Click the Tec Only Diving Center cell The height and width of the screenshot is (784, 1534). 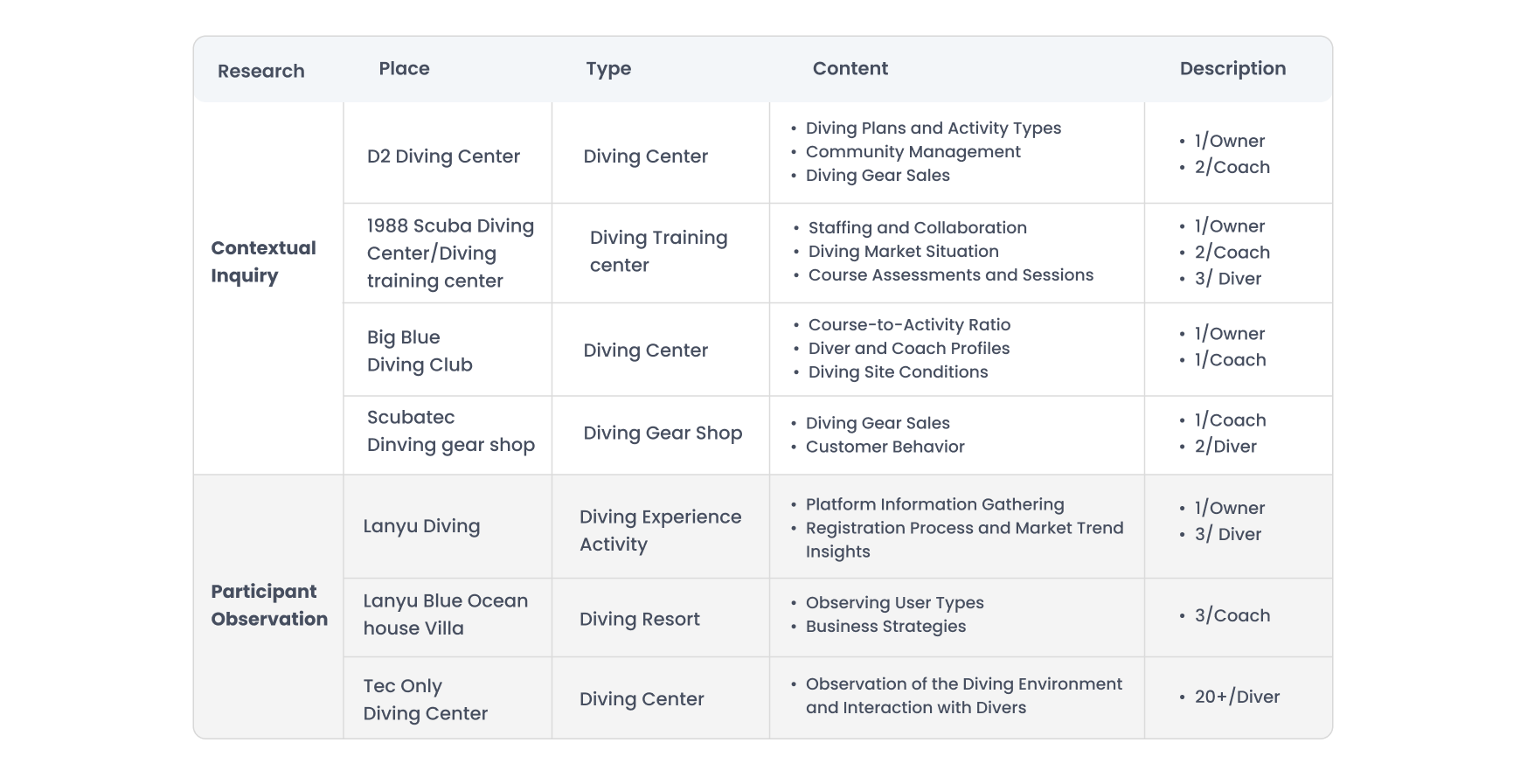[425, 699]
